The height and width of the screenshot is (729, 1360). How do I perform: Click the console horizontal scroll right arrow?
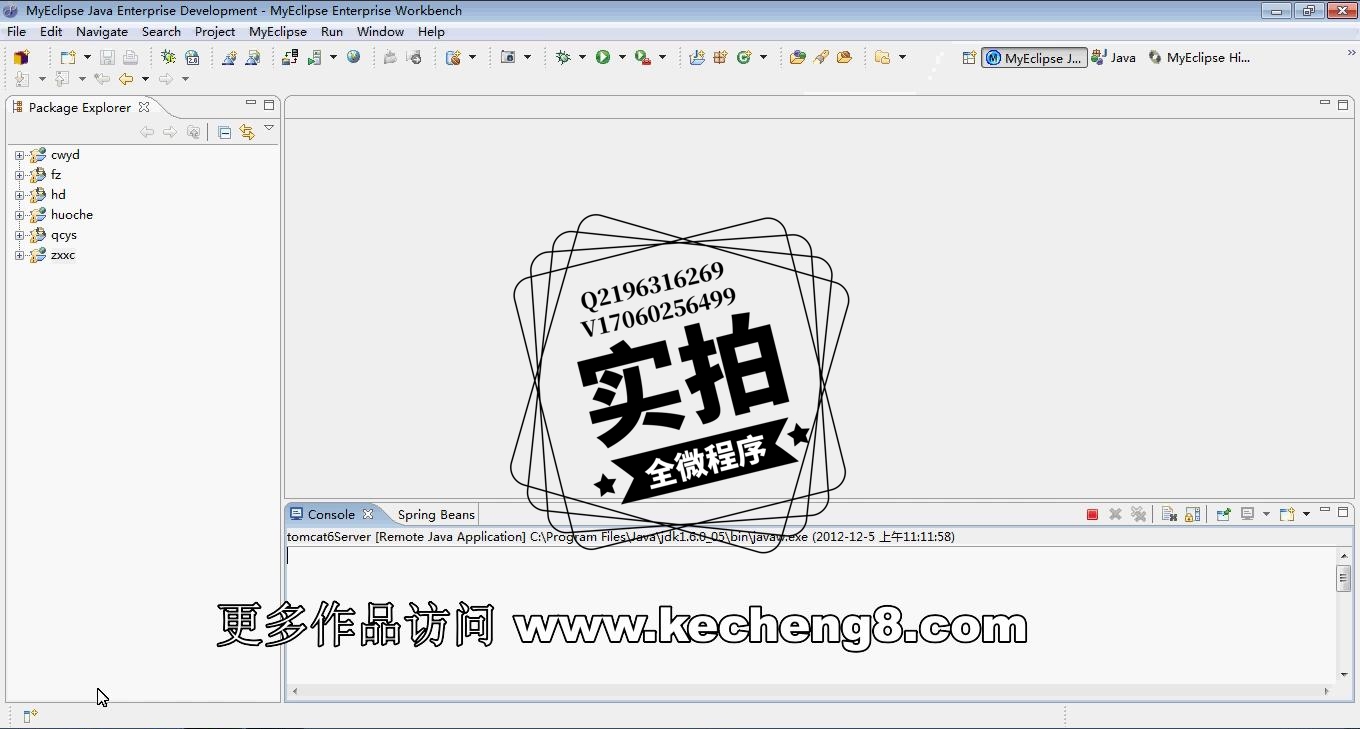pyautogui.click(x=1326, y=690)
